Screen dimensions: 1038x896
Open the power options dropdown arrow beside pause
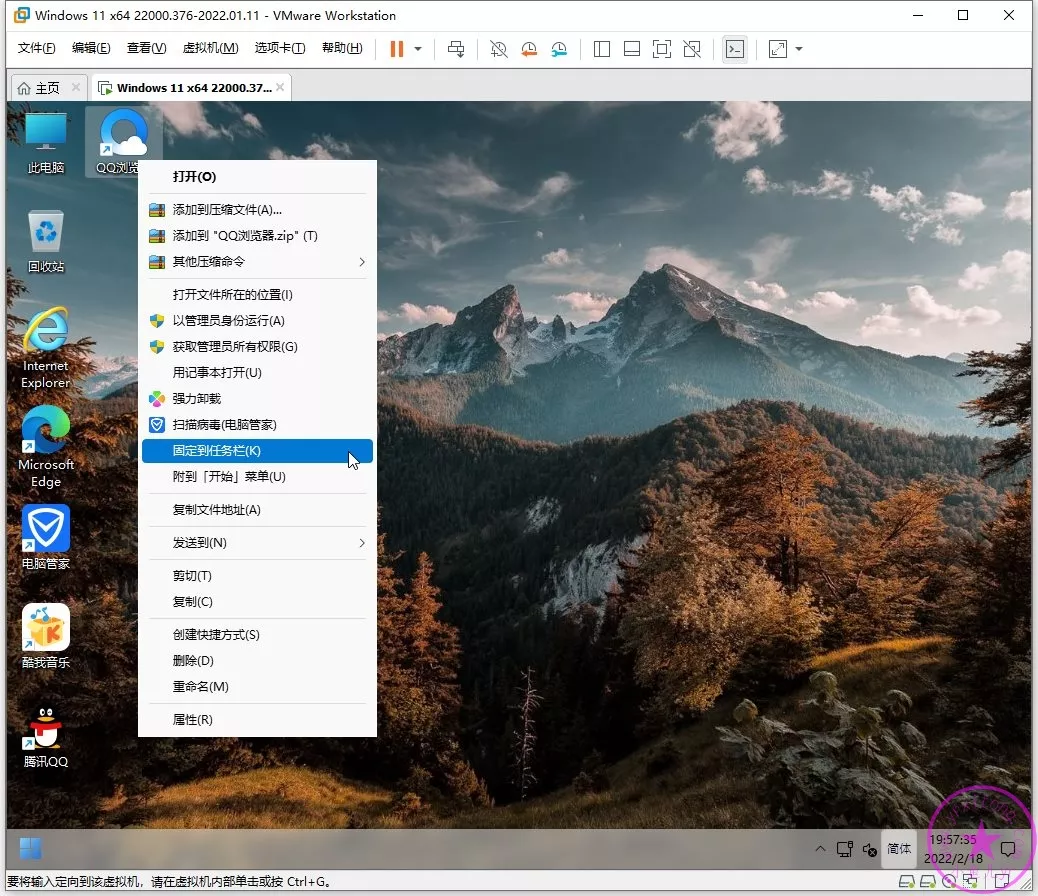tap(418, 49)
